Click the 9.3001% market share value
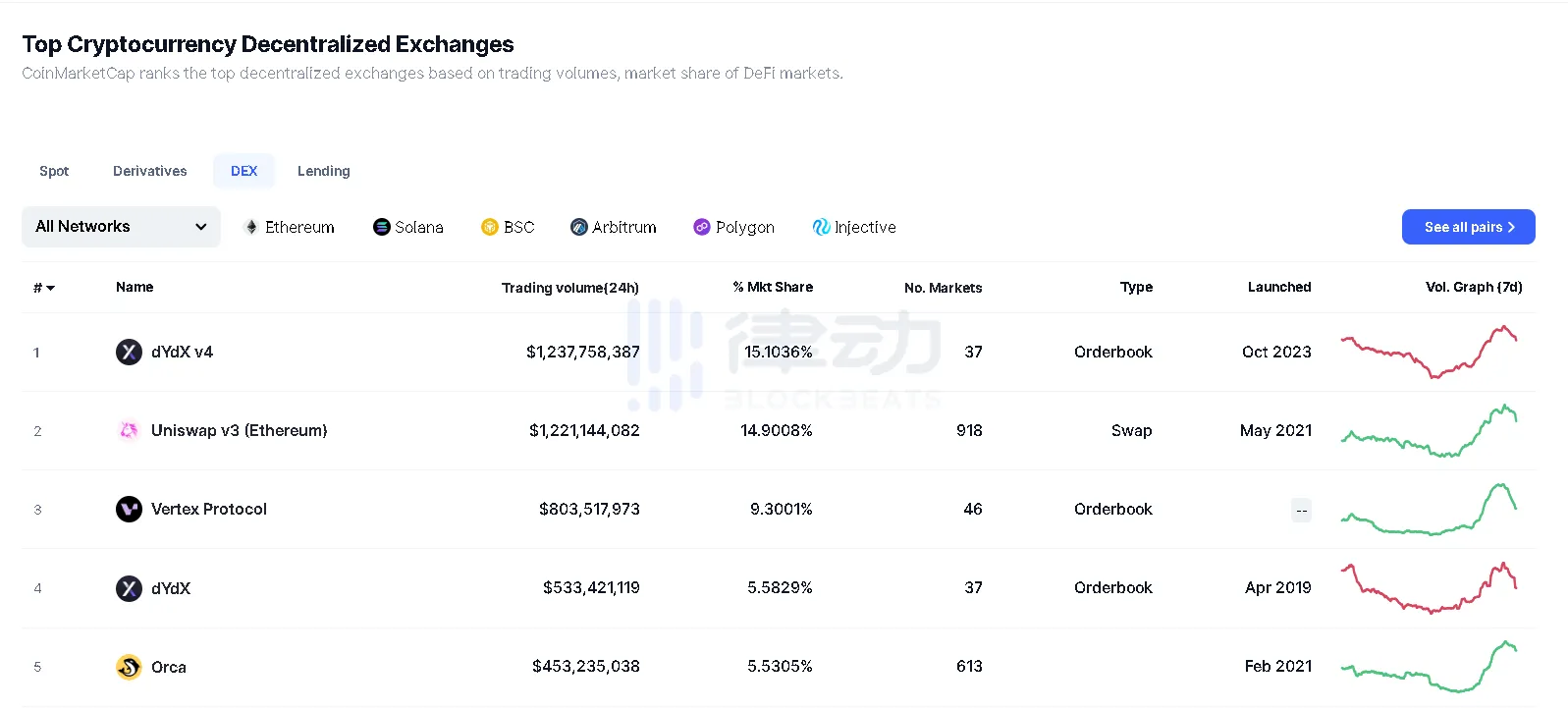This screenshot has height=711, width=1568. [782, 509]
